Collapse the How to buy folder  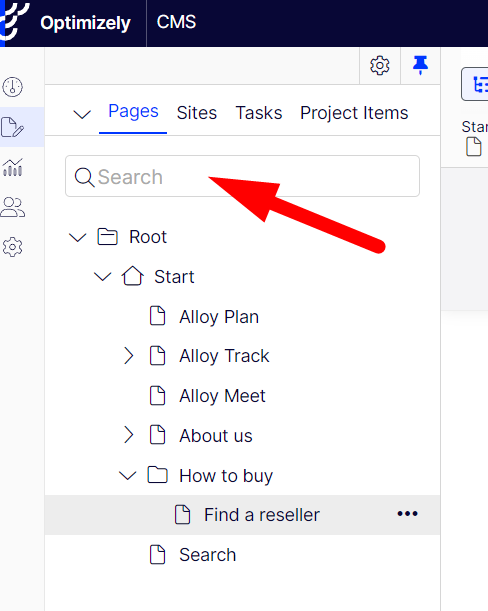[x=127, y=475]
